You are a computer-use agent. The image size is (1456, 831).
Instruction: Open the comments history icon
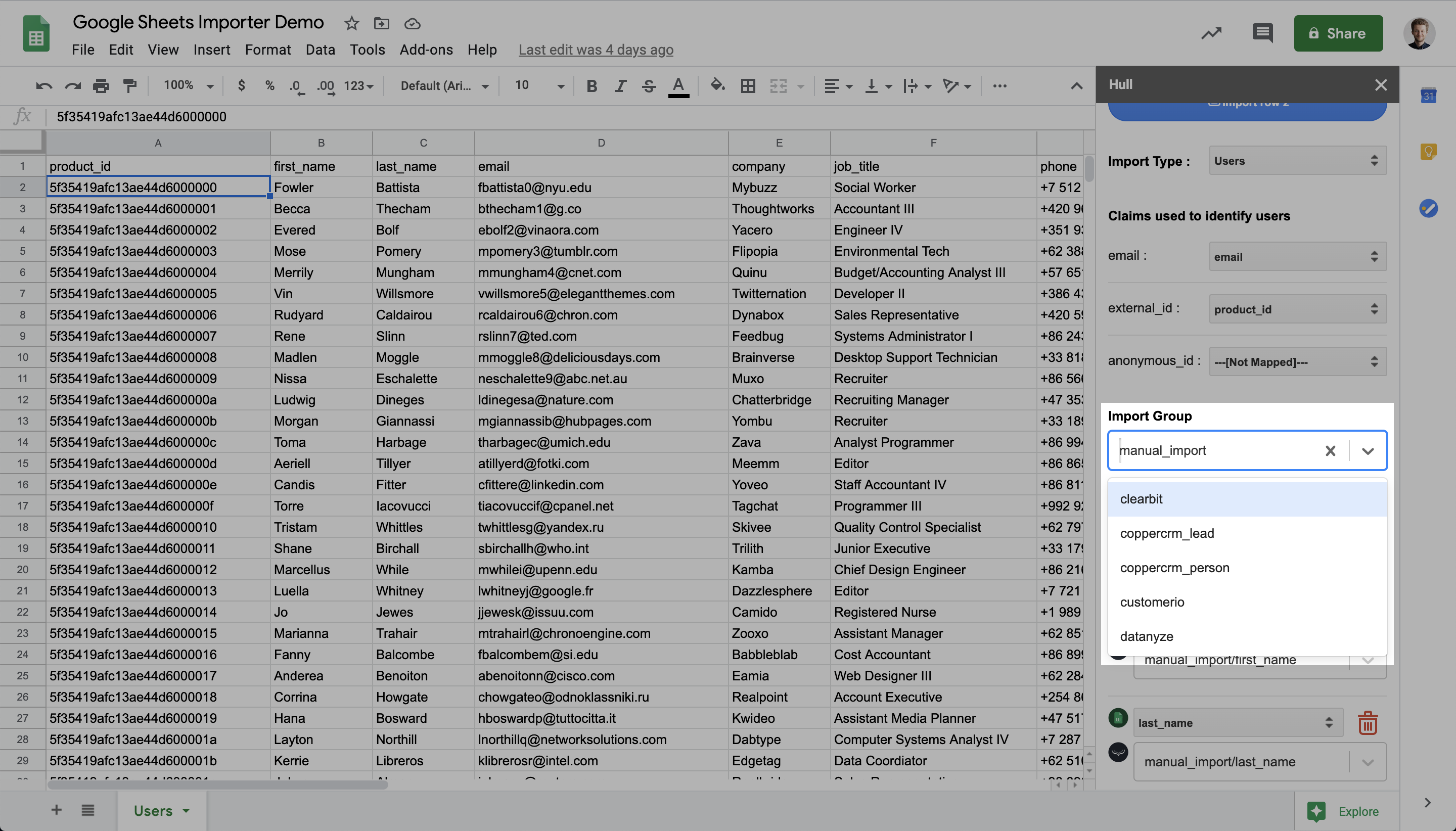(1262, 33)
